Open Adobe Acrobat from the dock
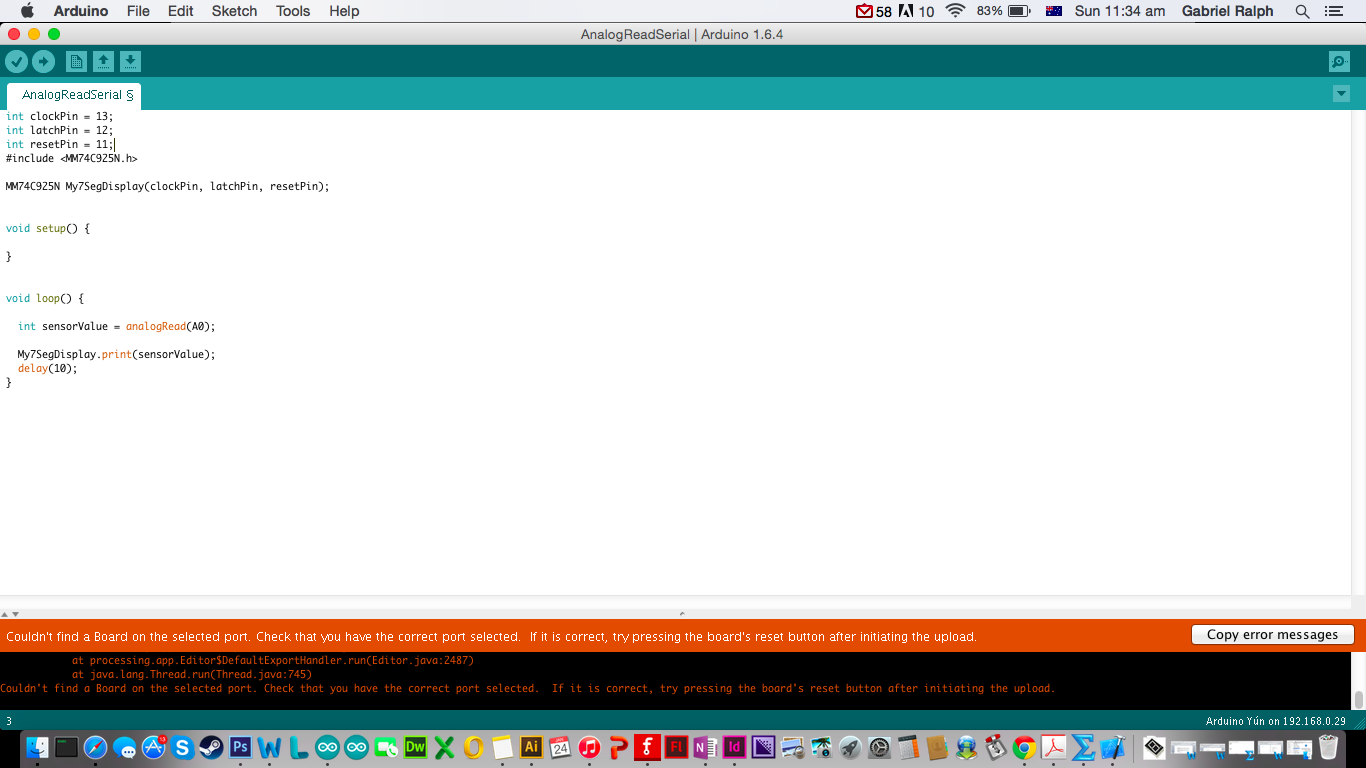Viewport: 1366px width, 768px height. (1053, 747)
